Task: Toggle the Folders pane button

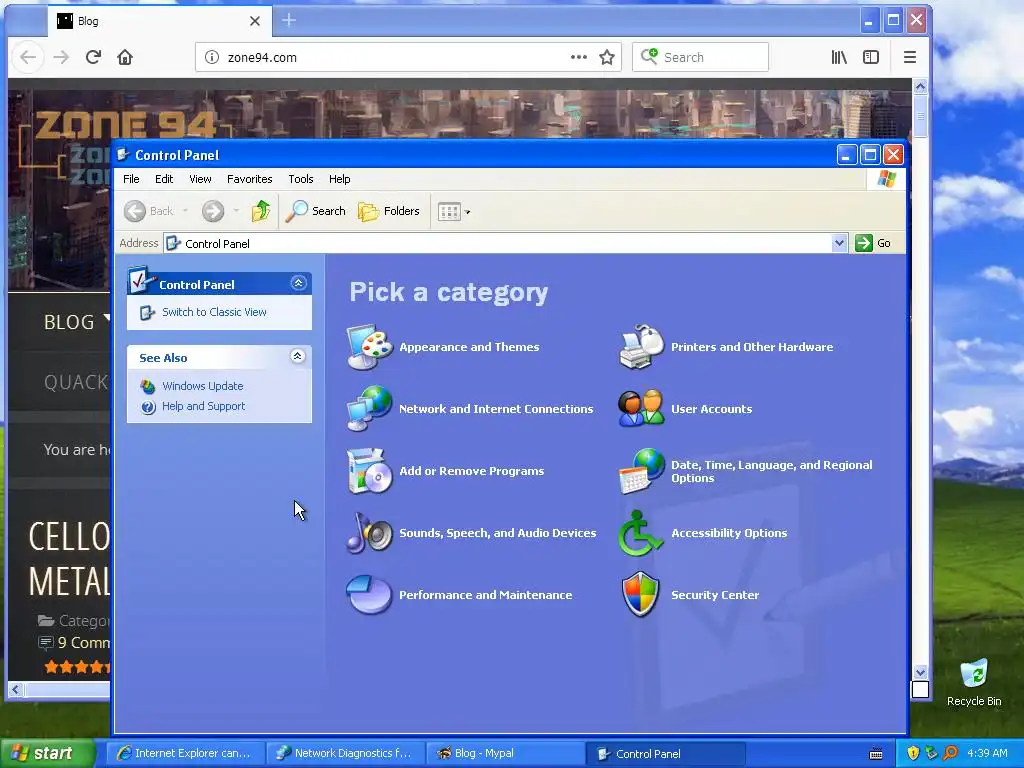Action: pyautogui.click(x=389, y=211)
